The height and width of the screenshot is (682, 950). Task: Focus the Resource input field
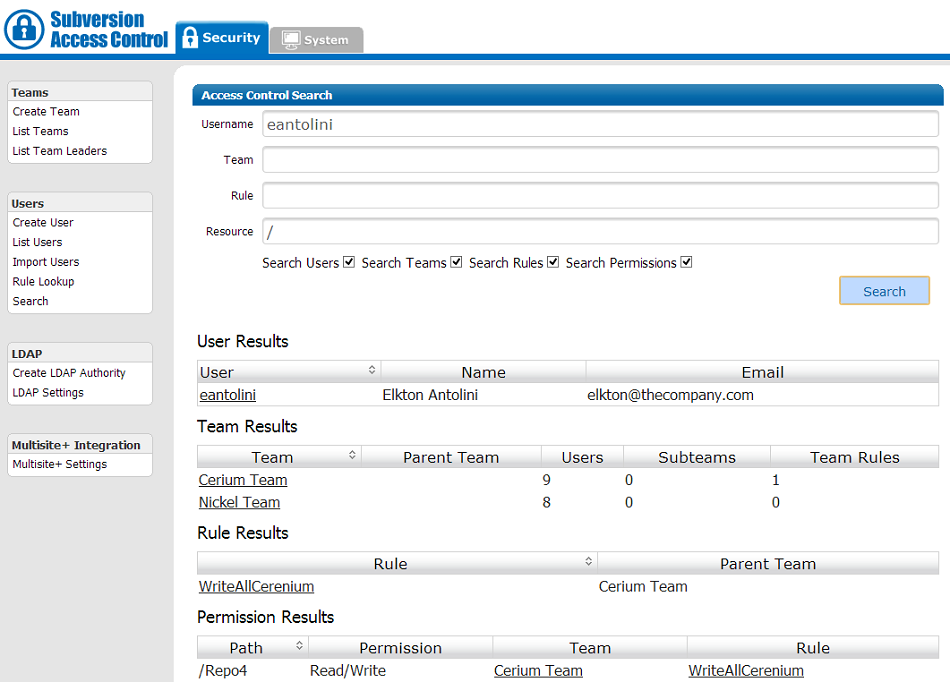[600, 231]
